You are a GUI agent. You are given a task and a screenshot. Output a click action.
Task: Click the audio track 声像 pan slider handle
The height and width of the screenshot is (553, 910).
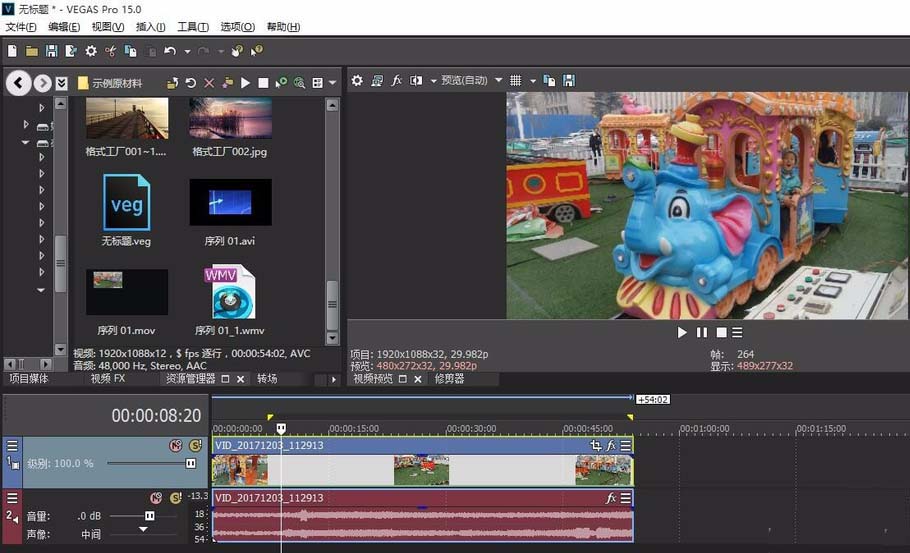pyautogui.click(x=143, y=530)
